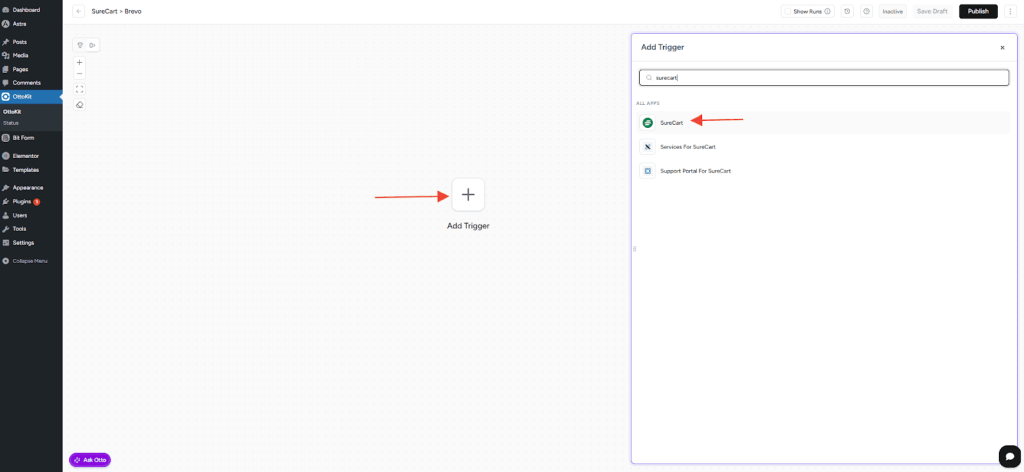Click the fit-to-screen canvas icon
This screenshot has height=472, width=1024.
coord(80,89)
